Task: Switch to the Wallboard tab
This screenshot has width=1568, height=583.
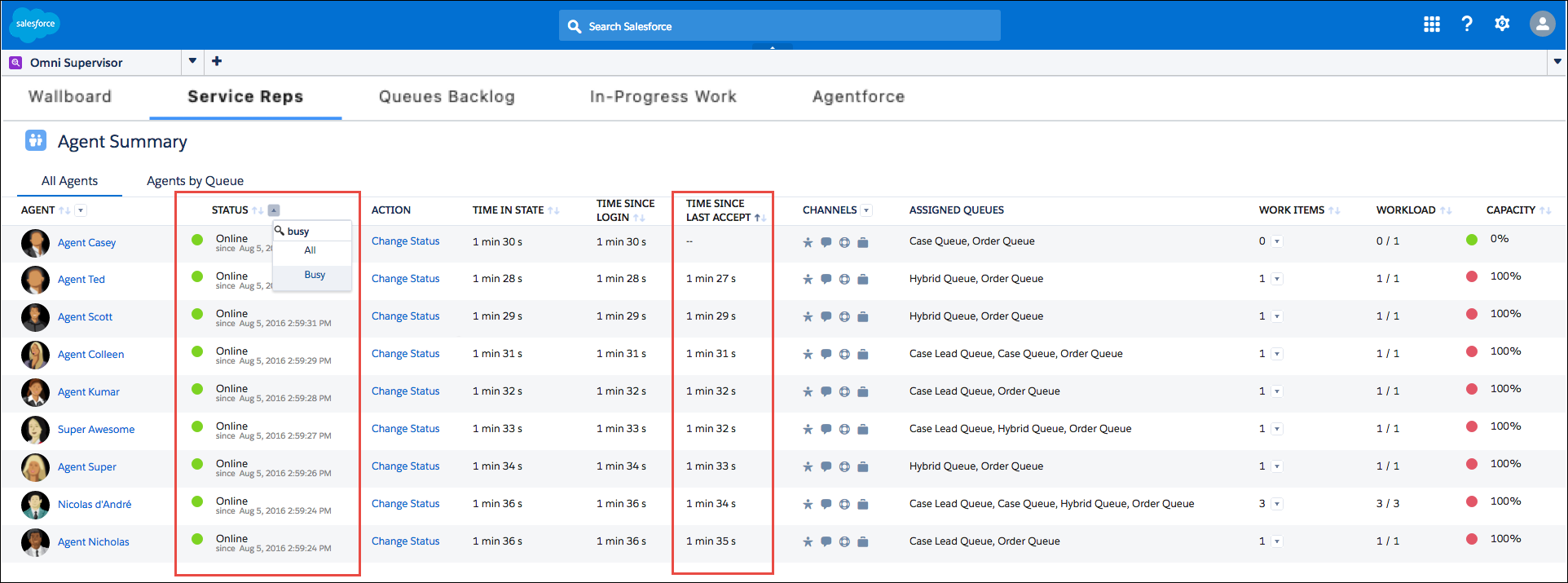Action: click(x=70, y=96)
